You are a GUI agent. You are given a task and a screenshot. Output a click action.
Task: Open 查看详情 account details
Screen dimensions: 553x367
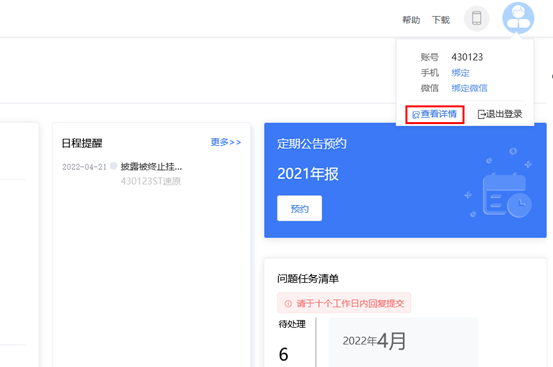[x=434, y=114]
